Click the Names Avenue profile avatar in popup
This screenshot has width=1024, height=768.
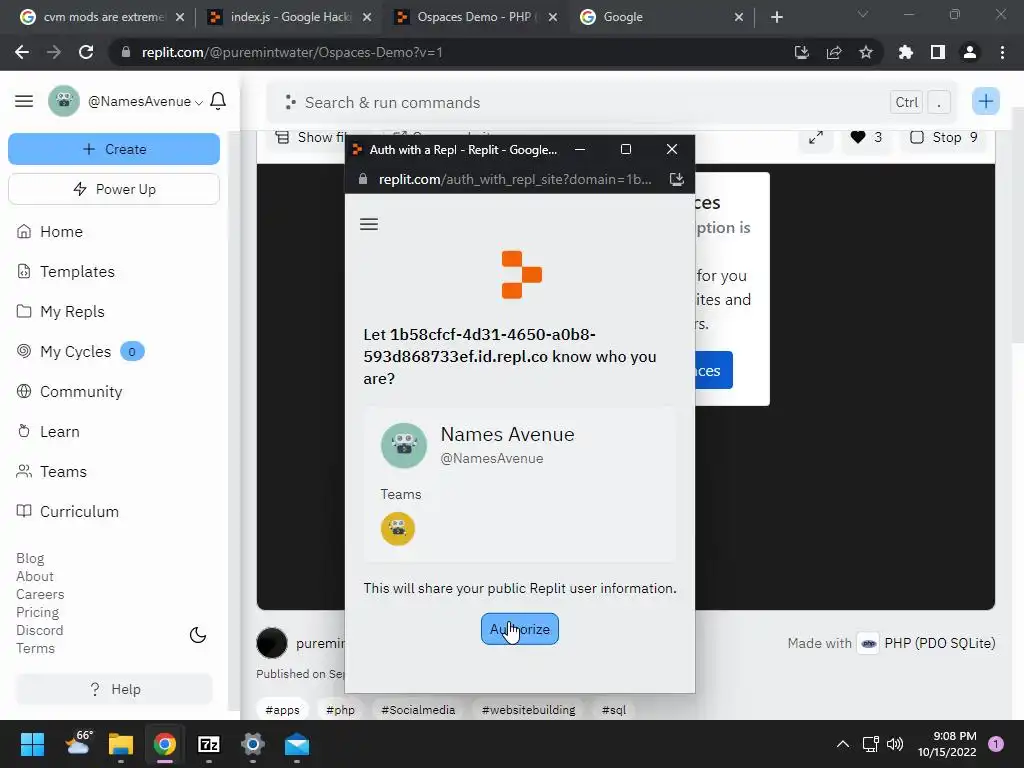coord(404,445)
